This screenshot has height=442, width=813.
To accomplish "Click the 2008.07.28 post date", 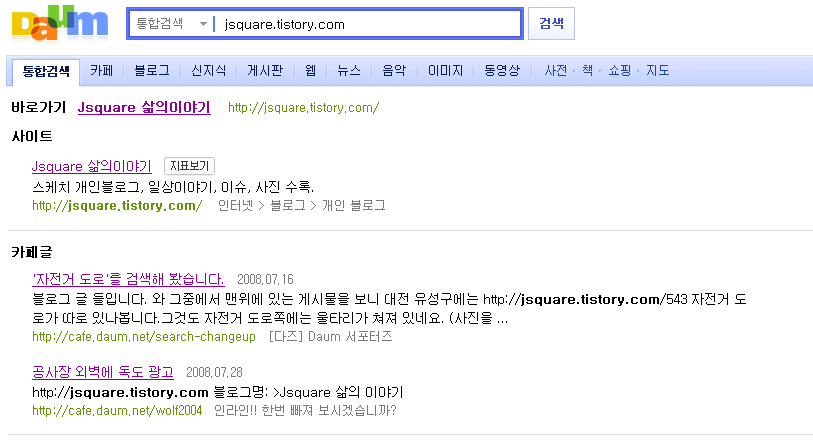I will coord(214,372).
